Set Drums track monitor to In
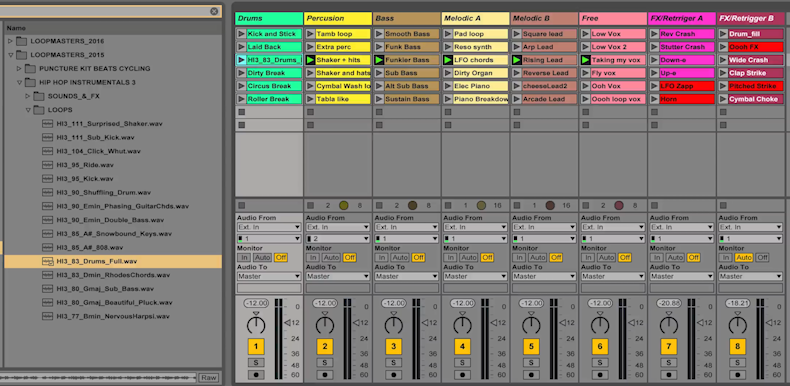 244,258
